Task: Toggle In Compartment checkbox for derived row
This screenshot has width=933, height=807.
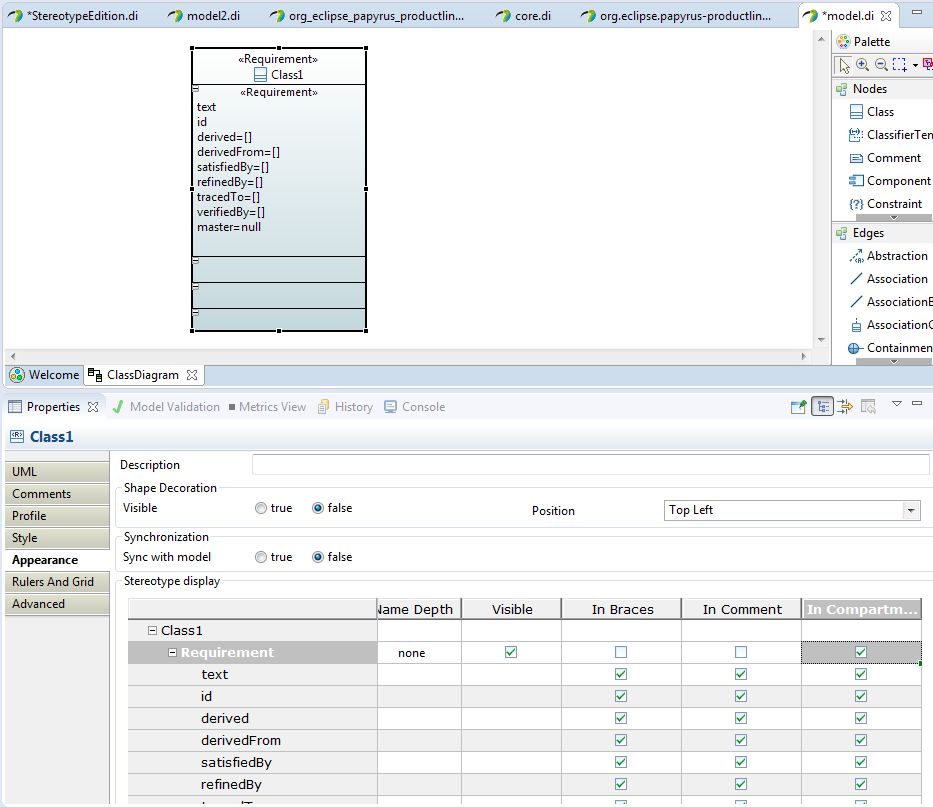Action: (861, 718)
